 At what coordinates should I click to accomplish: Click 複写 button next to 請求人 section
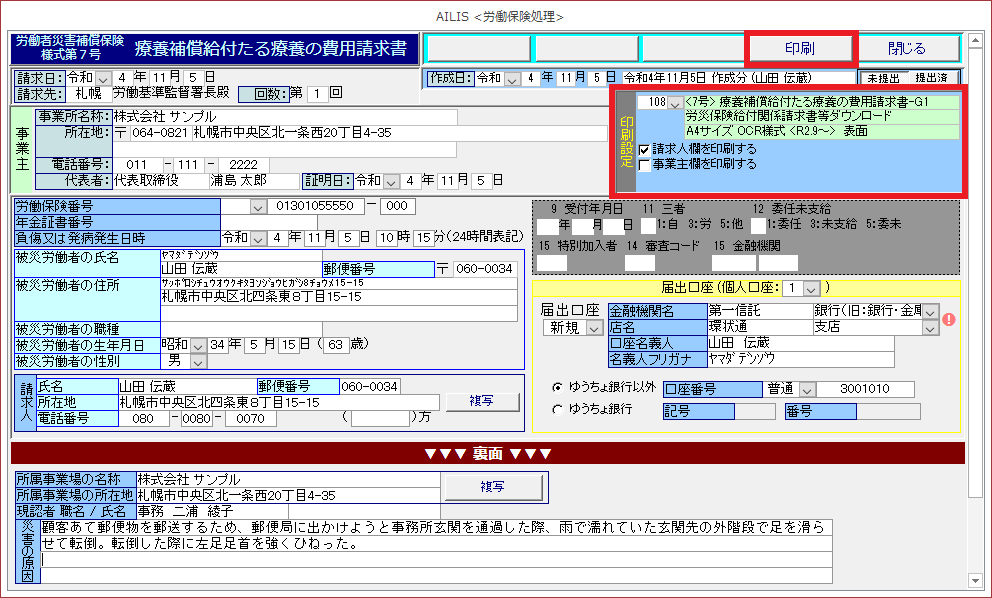coord(482,401)
